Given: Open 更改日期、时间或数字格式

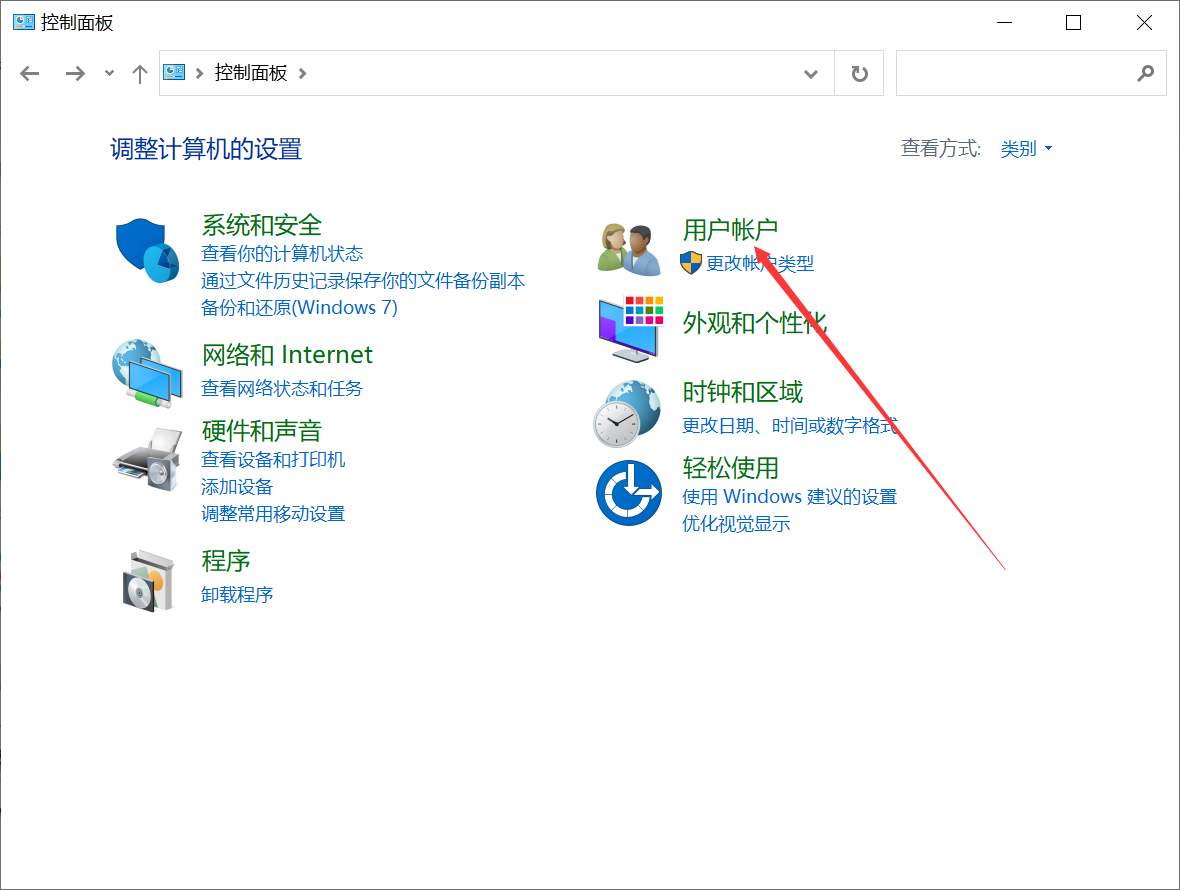Looking at the screenshot, I should 790,425.
